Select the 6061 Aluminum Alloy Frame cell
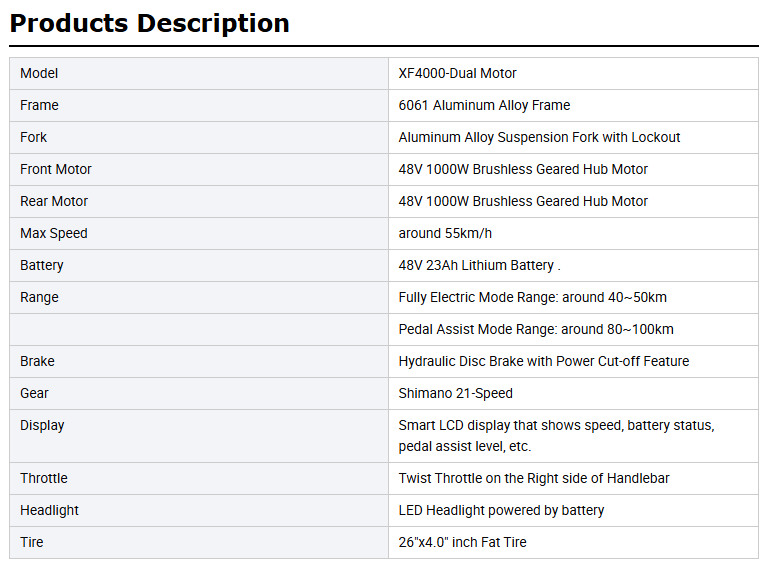Image resolution: width=767 pixels, height=569 pixels. tap(573, 105)
